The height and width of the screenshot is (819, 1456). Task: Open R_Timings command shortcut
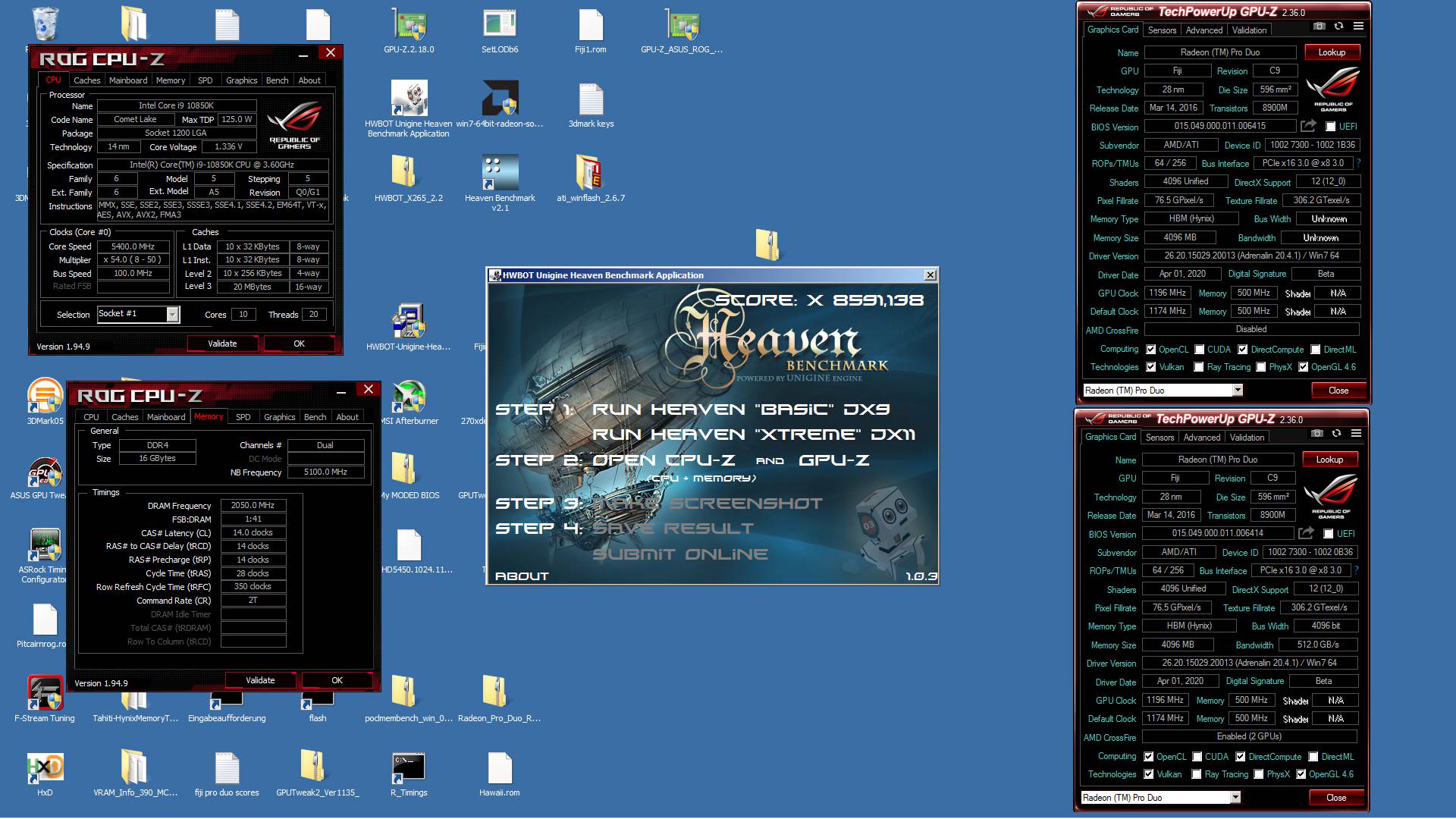409,767
